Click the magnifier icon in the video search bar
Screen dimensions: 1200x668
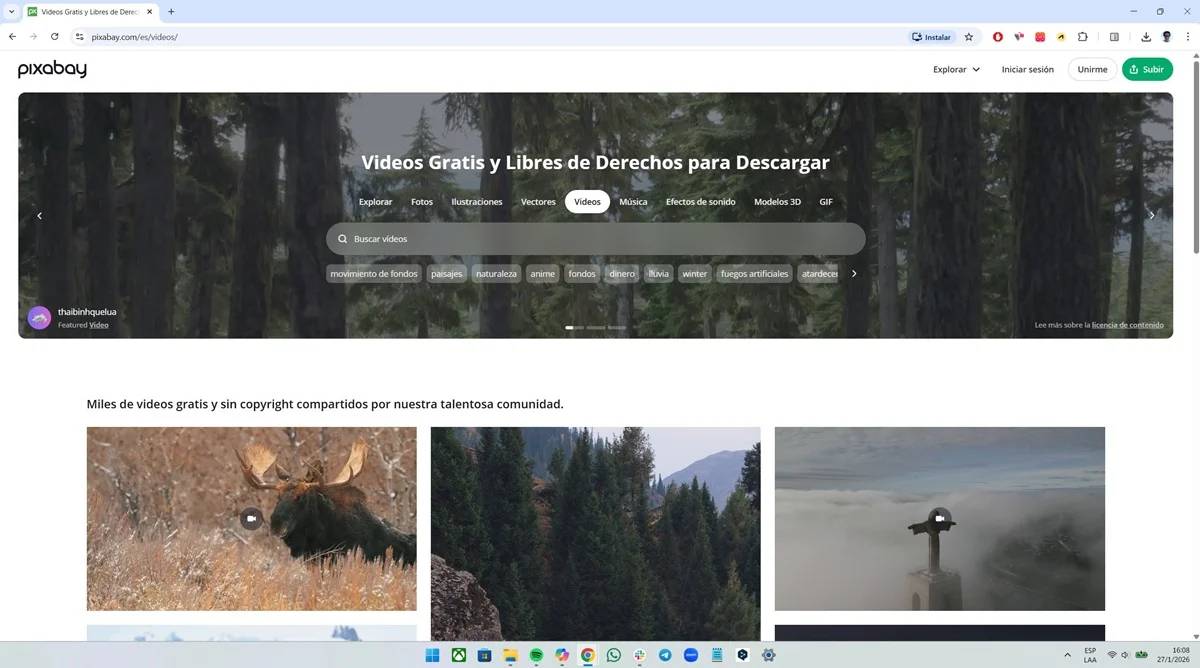tap(342, 238)
